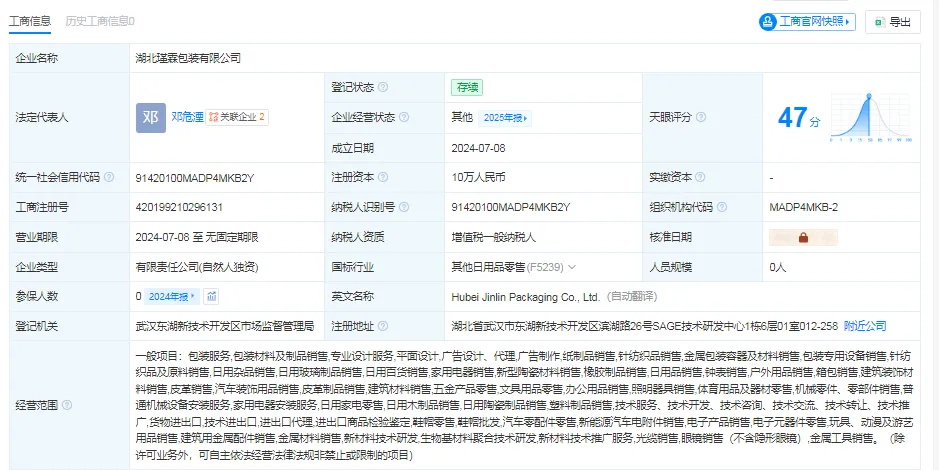Switch to the 历史工商信息 tab
The image size is (939, 470).
click(x=99, y=21)
